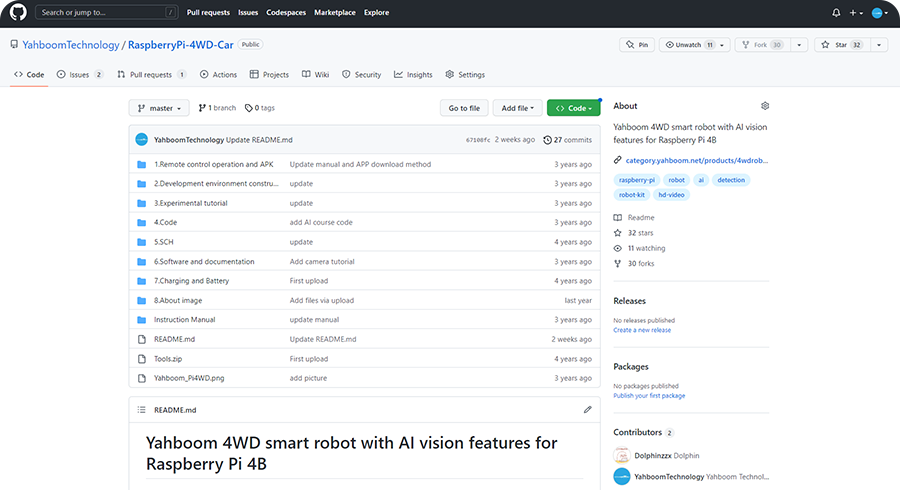900x490 pixels.
Task: Star the repository
Action: point(842,45)
